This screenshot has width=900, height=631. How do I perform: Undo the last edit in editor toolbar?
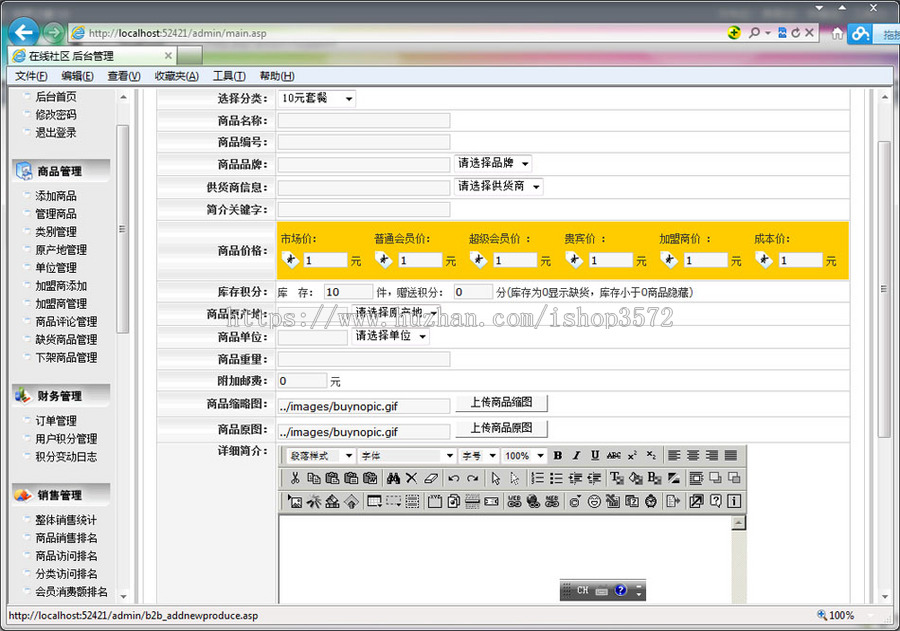(x=453, y=478)
